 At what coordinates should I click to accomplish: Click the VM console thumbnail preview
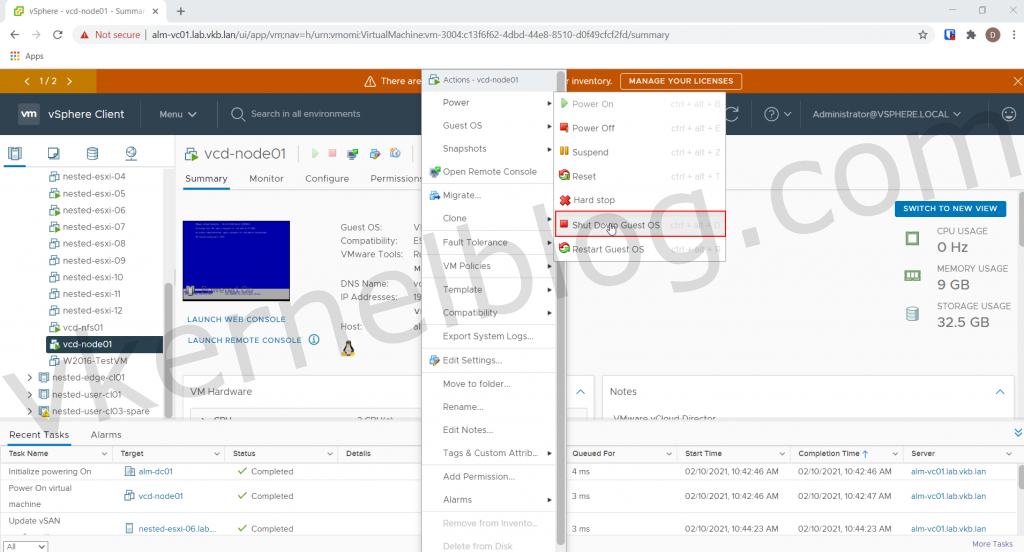tap(236, 260)
